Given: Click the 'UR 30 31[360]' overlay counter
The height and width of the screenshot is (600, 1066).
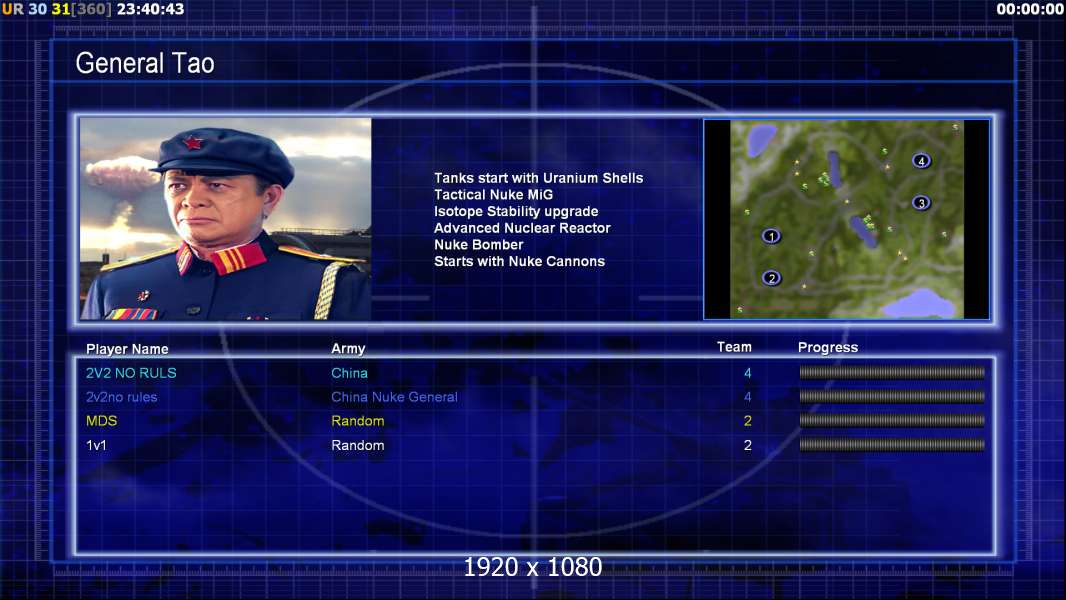Looking at the screenshot, I should point(56,9).
